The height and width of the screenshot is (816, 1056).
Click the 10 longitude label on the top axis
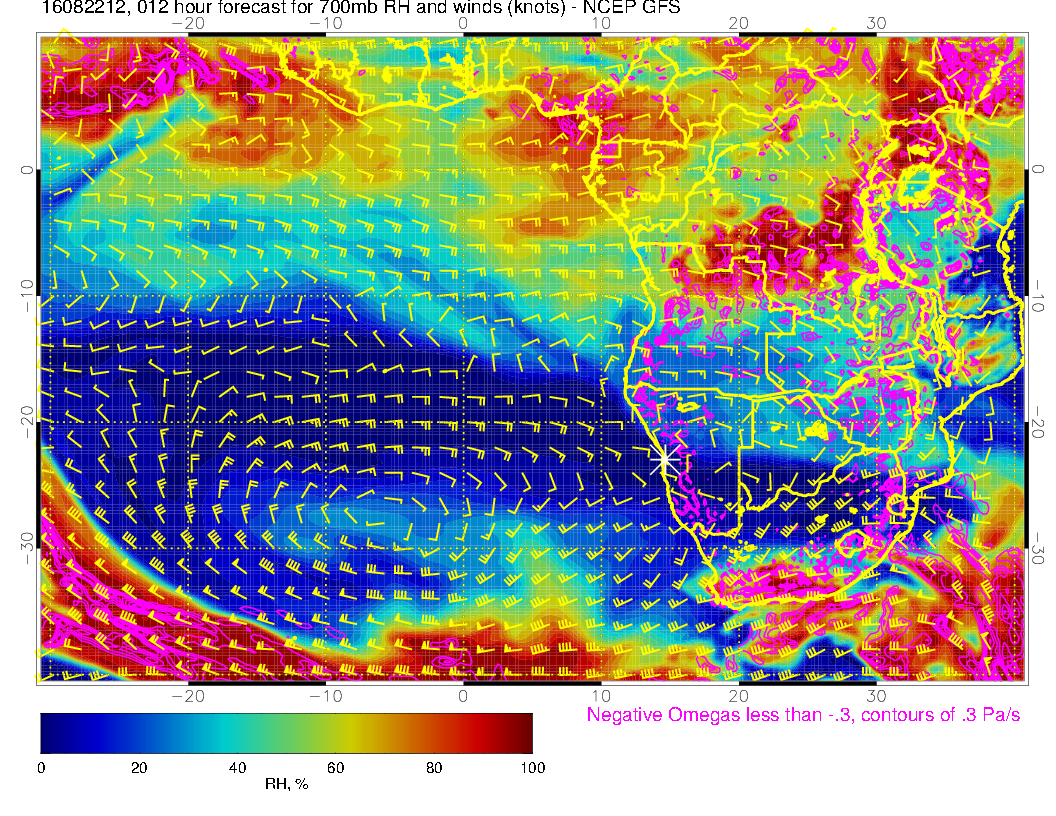(601, 22)
